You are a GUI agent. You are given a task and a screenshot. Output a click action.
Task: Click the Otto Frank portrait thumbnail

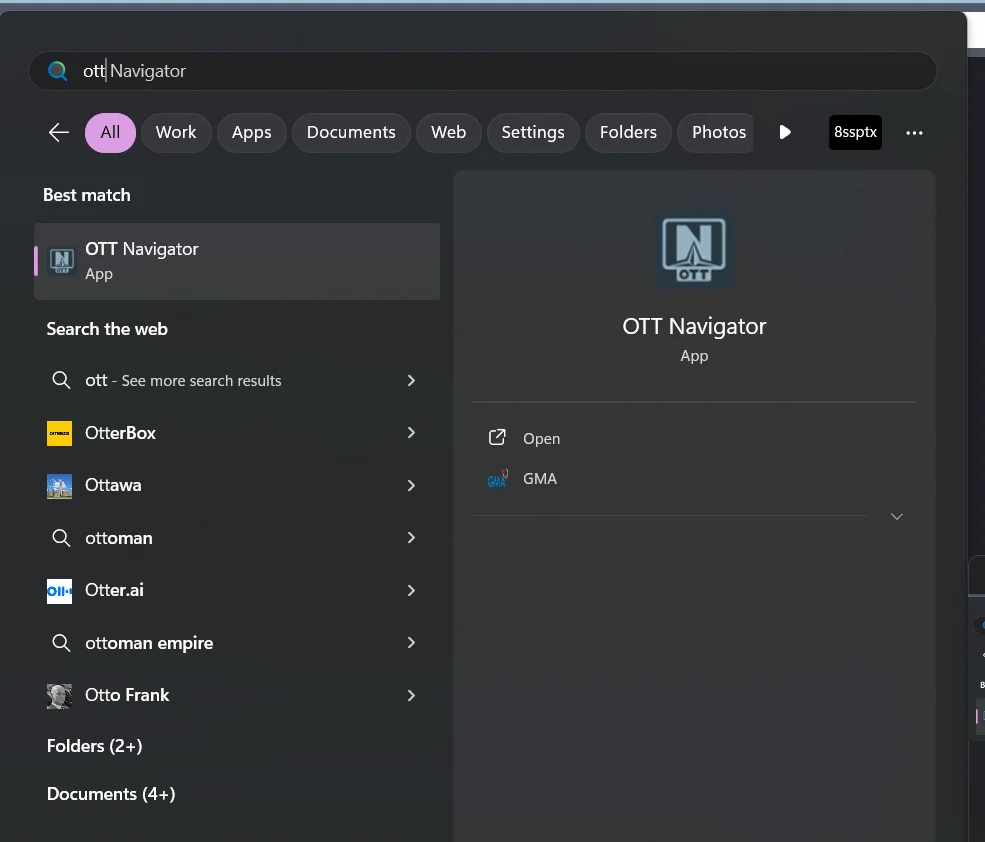[x=59, y=696]
